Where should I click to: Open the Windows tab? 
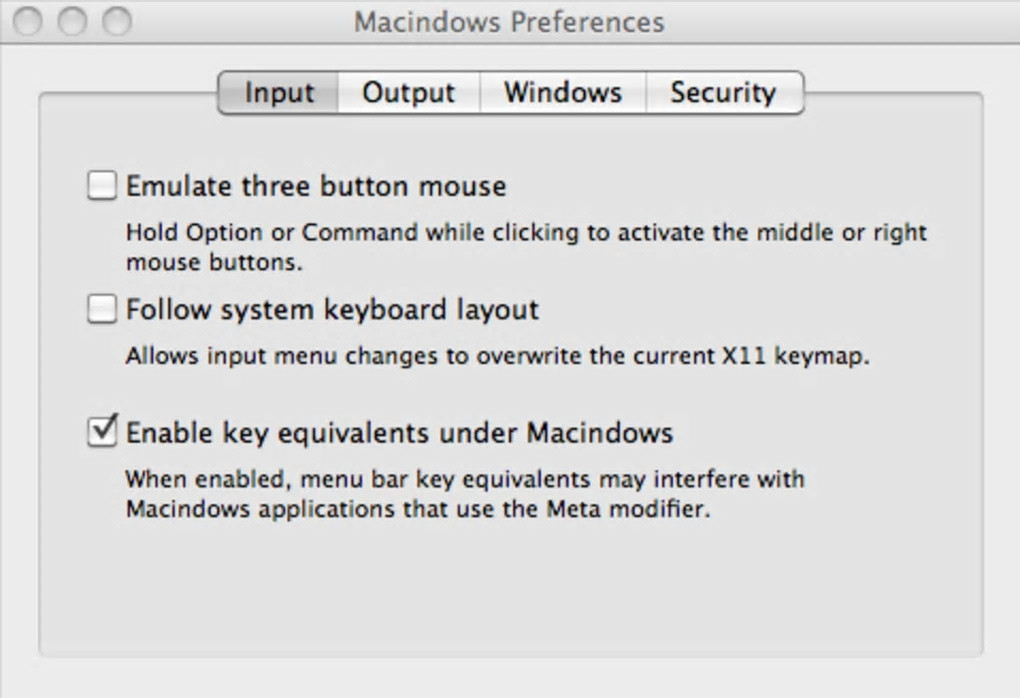point(562,93)
